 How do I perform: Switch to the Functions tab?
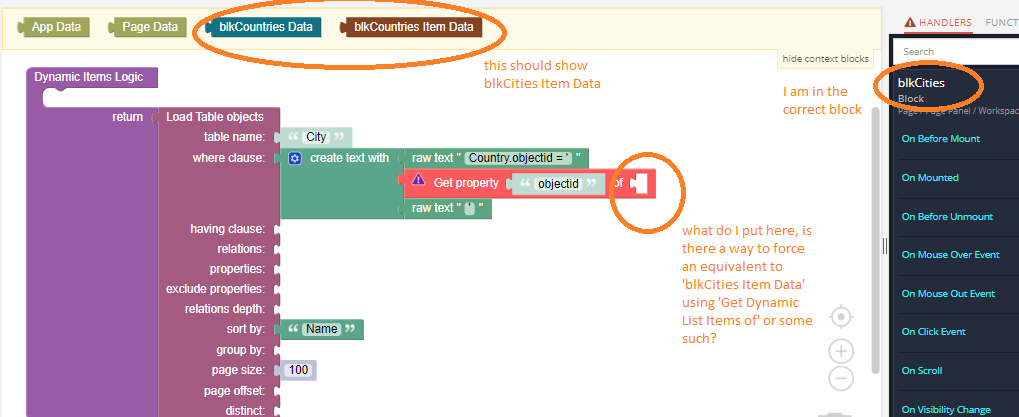(x=1001, y=21)
